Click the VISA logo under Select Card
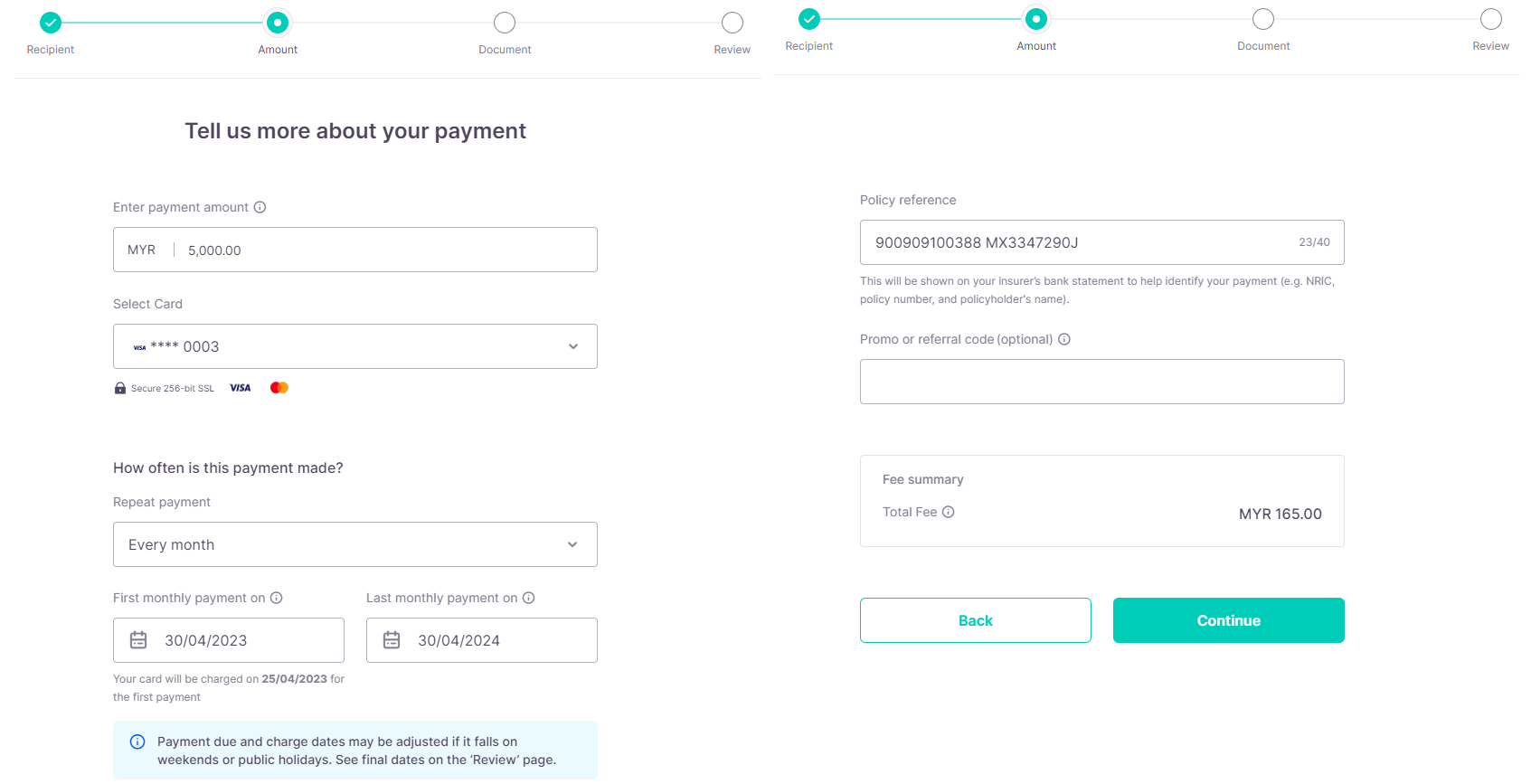Image resolution: width=1531 pixels, height=784 pixels. (x=240, y=387)
